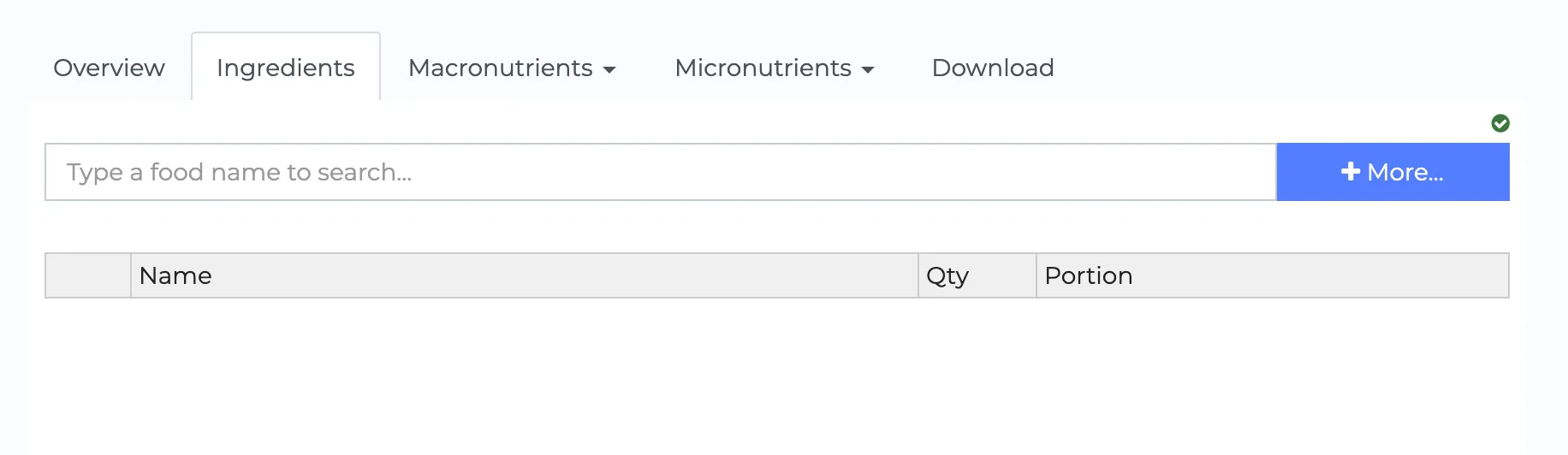Screen dimensions: 1568x455
Task: Click the Qty column header
Action: tap(947, 275)
